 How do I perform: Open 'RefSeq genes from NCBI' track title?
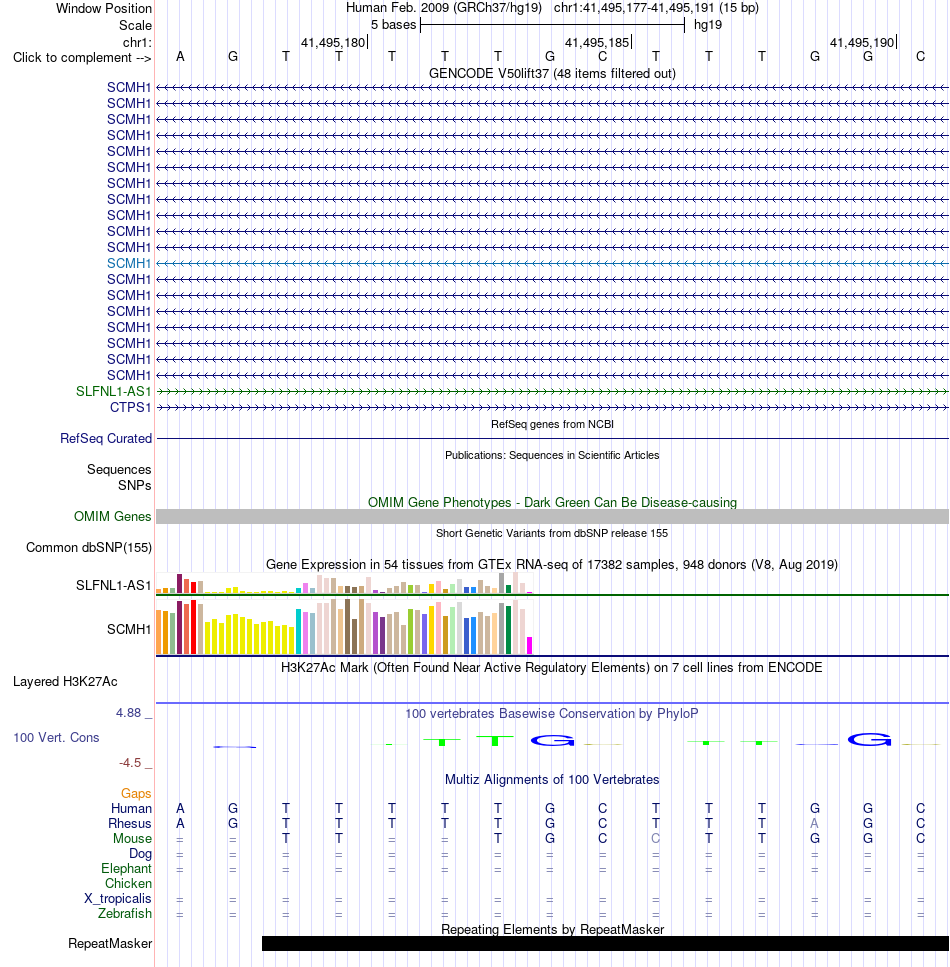pyautogui.click(x=552, y=424)
